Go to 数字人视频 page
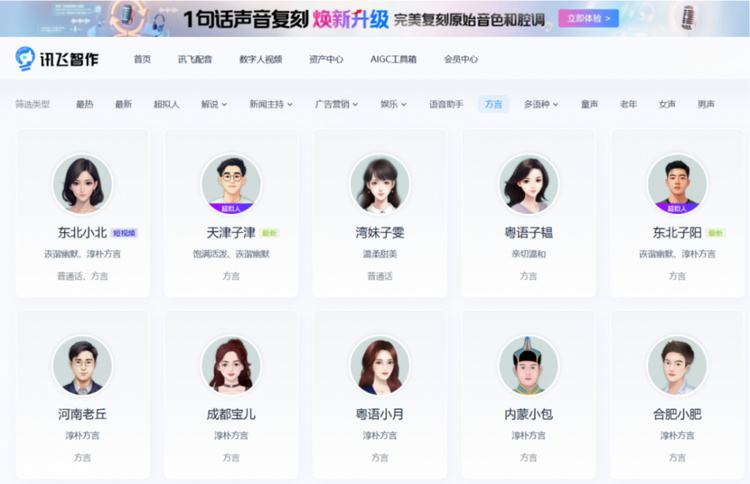This screenshot has width=750, height=484. (x=261, y=59)
